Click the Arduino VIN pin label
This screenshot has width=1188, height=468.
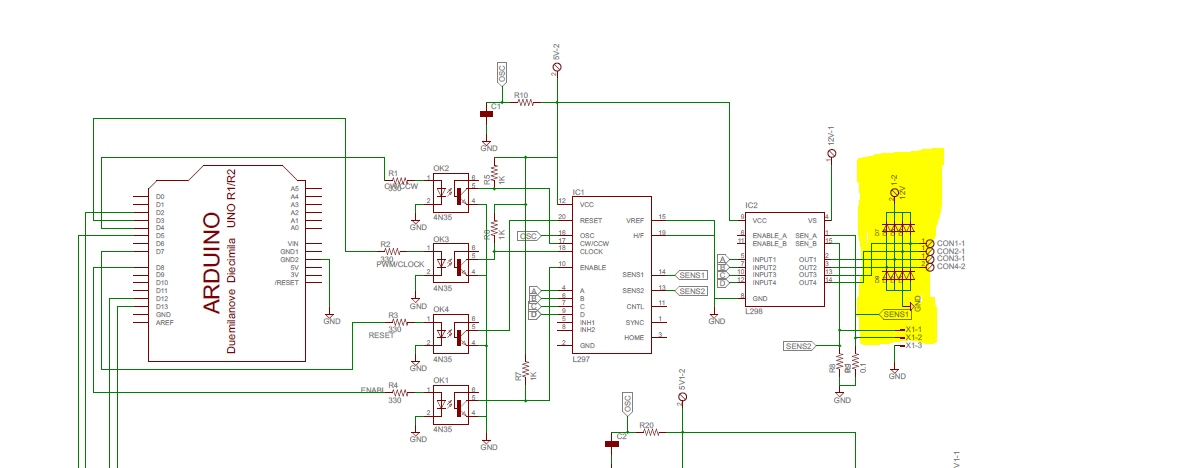click(294, 243)
